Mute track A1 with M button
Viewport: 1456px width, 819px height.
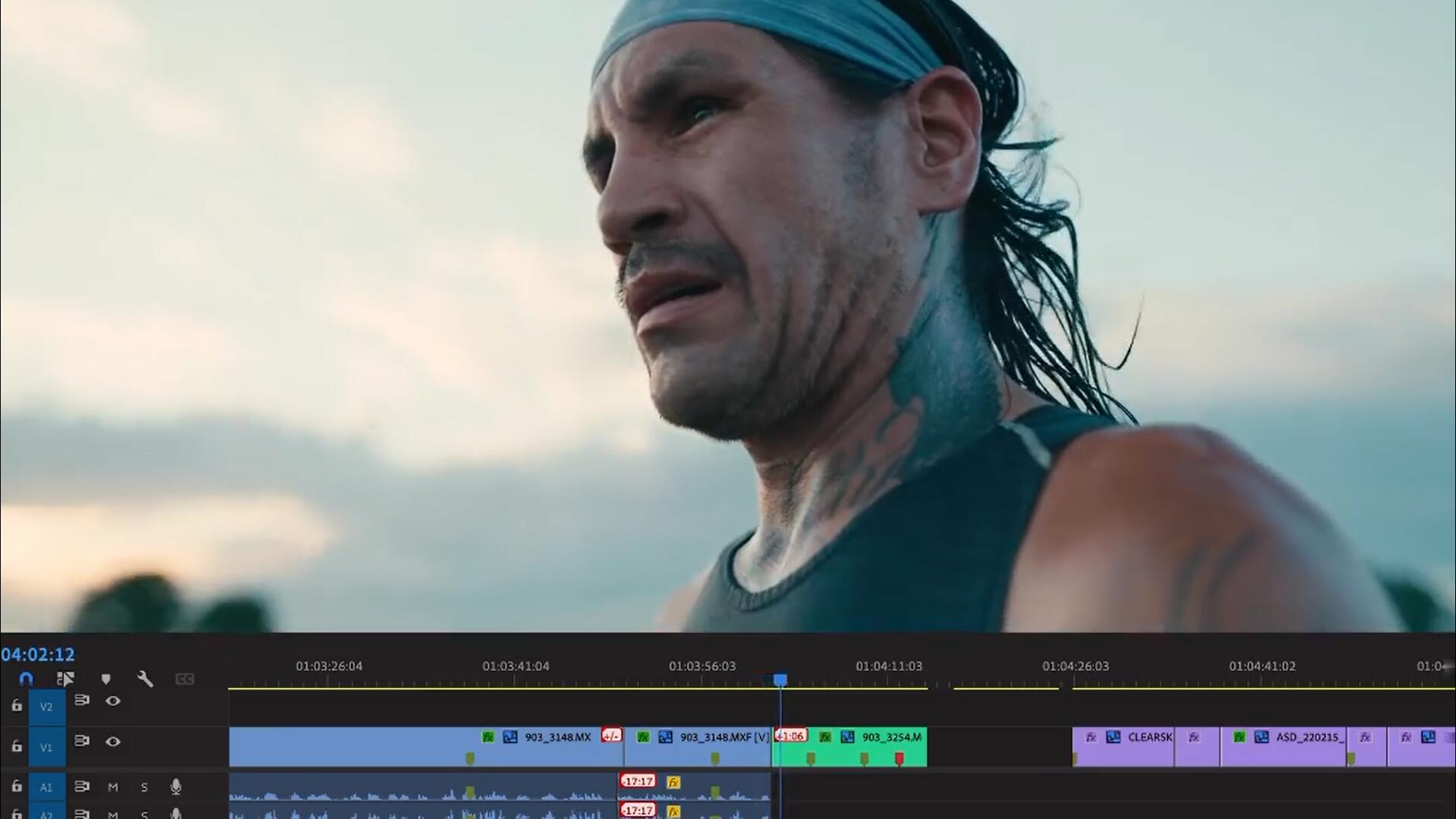113,787
